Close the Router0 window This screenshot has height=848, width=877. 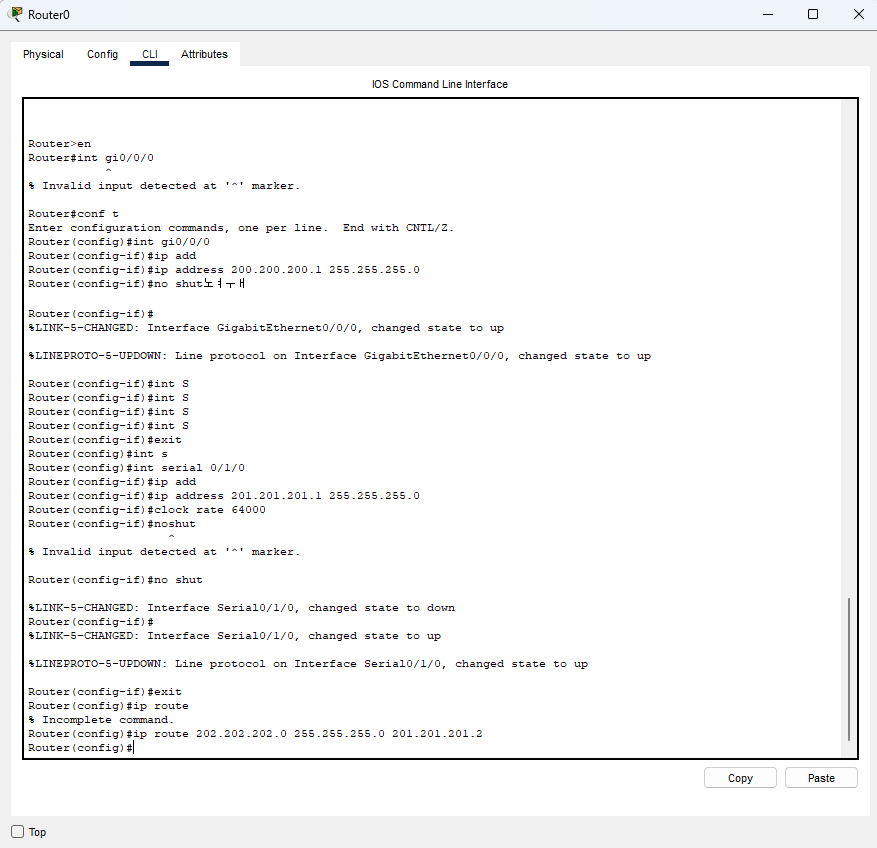click(859, 15)
